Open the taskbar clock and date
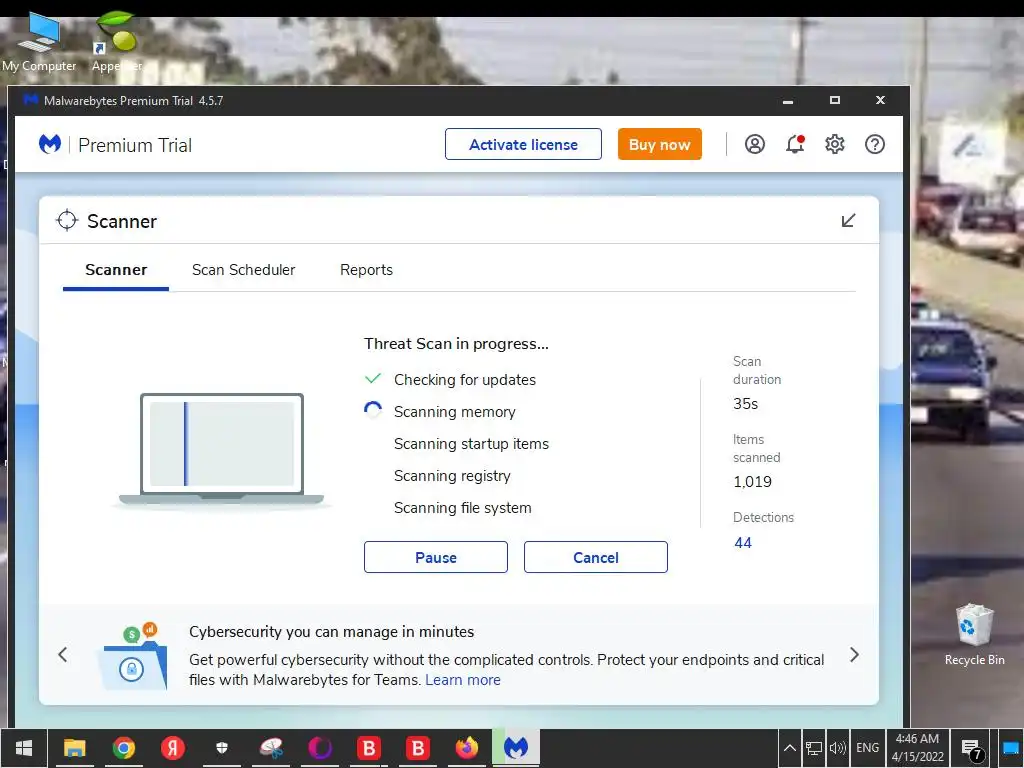 [918, 748]
